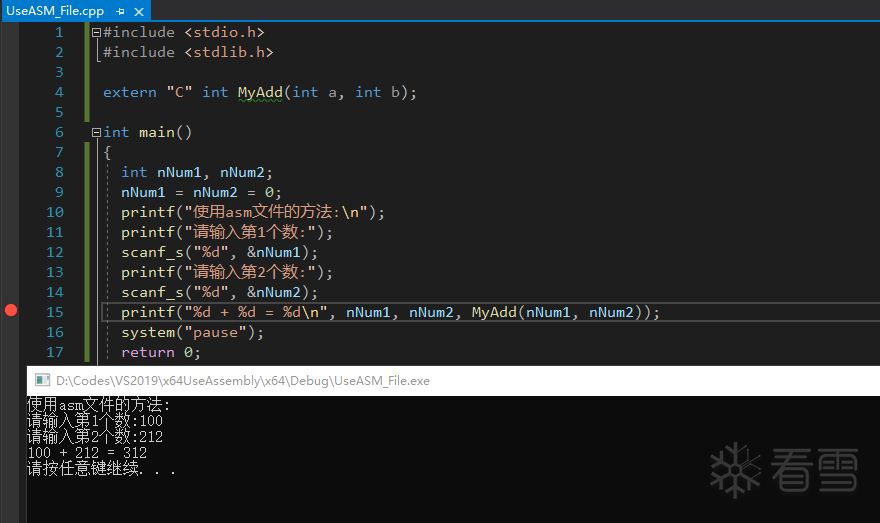The height and width of the screenshot is (523, 880).
Task: Click console line 请输入第2个数:212
Action: click(95, 437)
